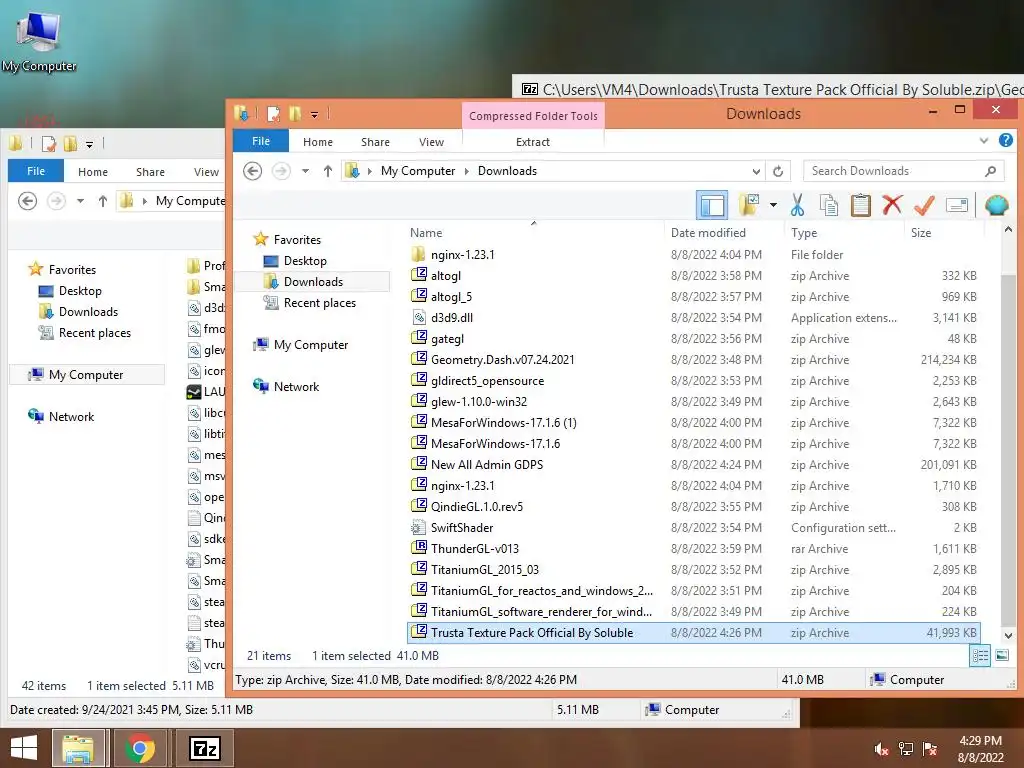
Task: Click My Computer breadcrumb in Downloads address bar
Action: pos(418,171)
